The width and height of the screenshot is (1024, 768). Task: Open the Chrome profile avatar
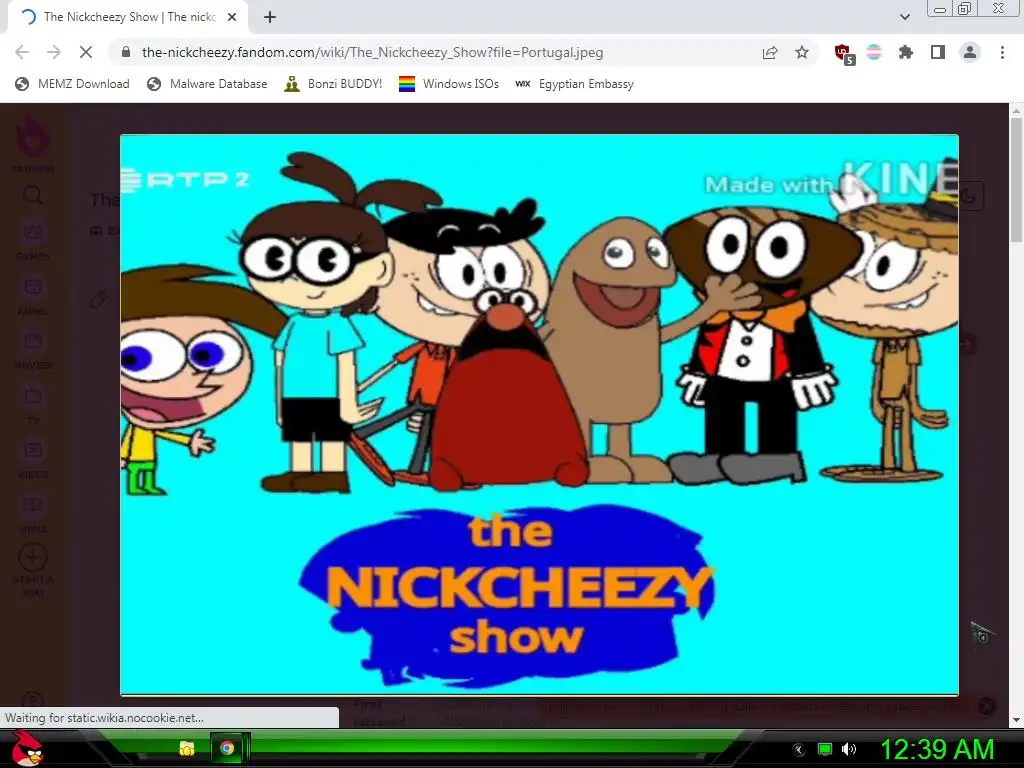[970, 52]
